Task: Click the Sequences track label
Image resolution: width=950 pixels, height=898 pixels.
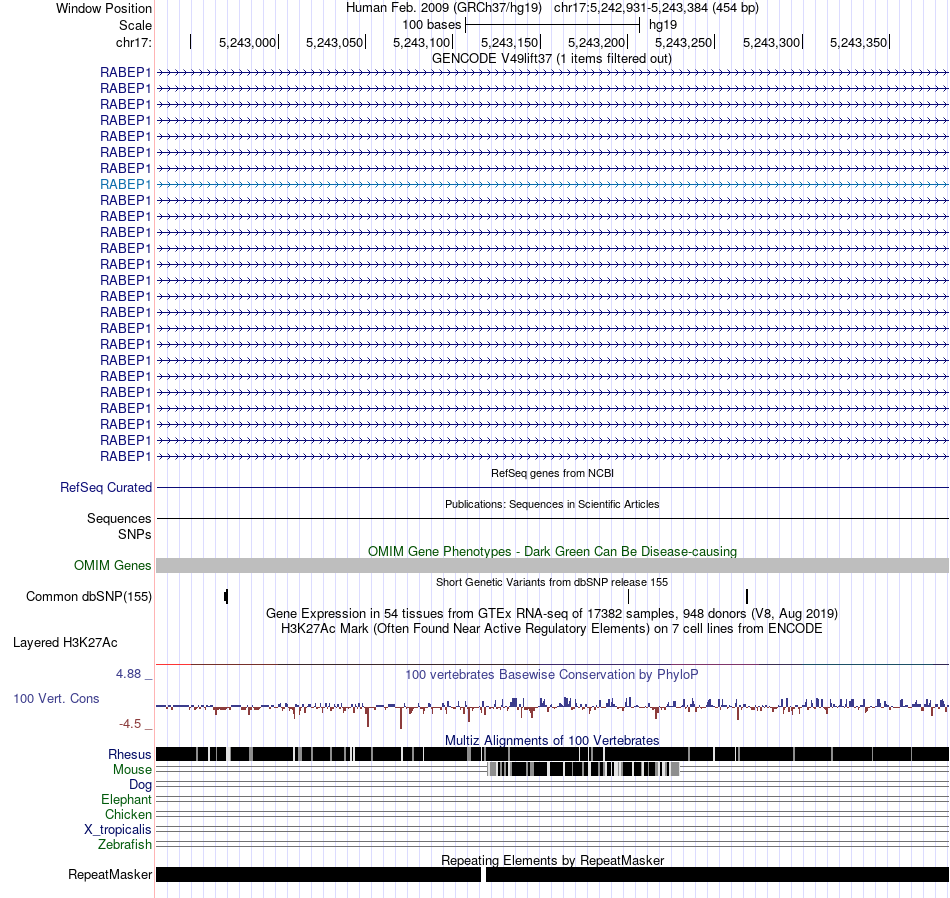Action: [119, 518]
